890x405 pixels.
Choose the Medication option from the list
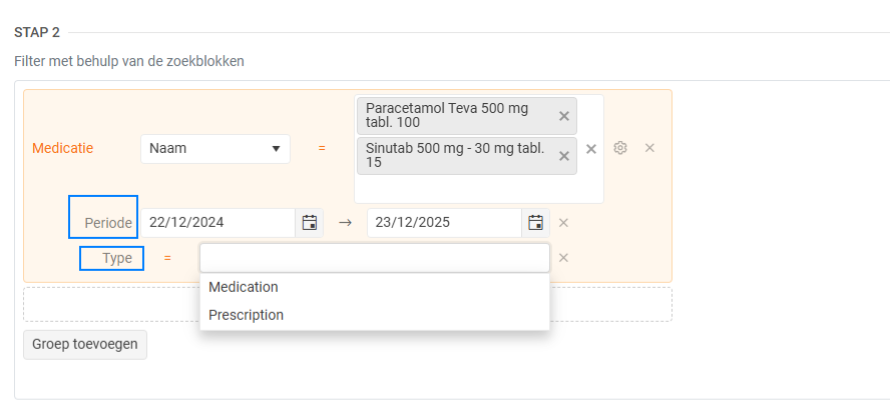[x=244, y=287]
